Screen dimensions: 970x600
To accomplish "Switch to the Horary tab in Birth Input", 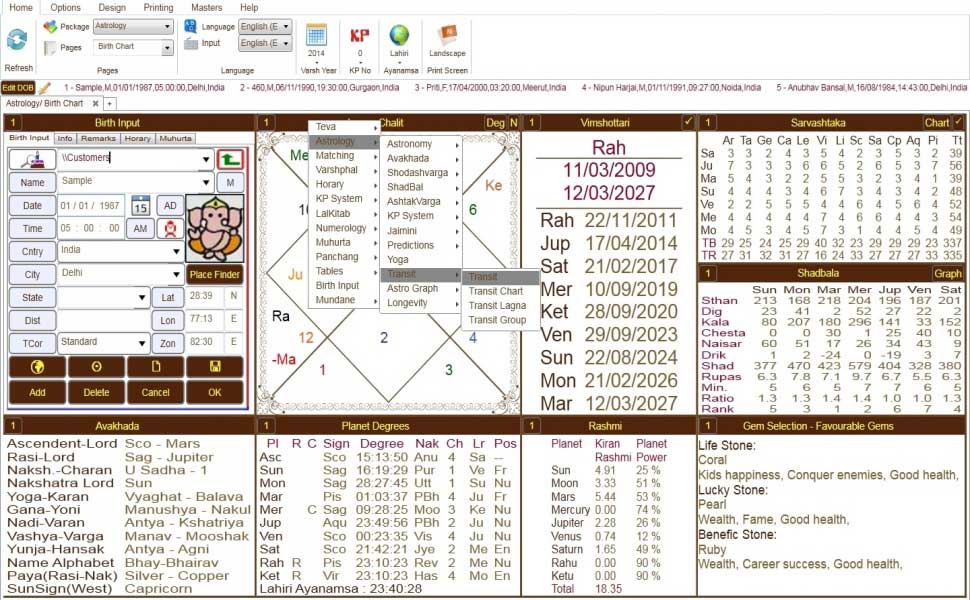I will (x=137, y=139).
